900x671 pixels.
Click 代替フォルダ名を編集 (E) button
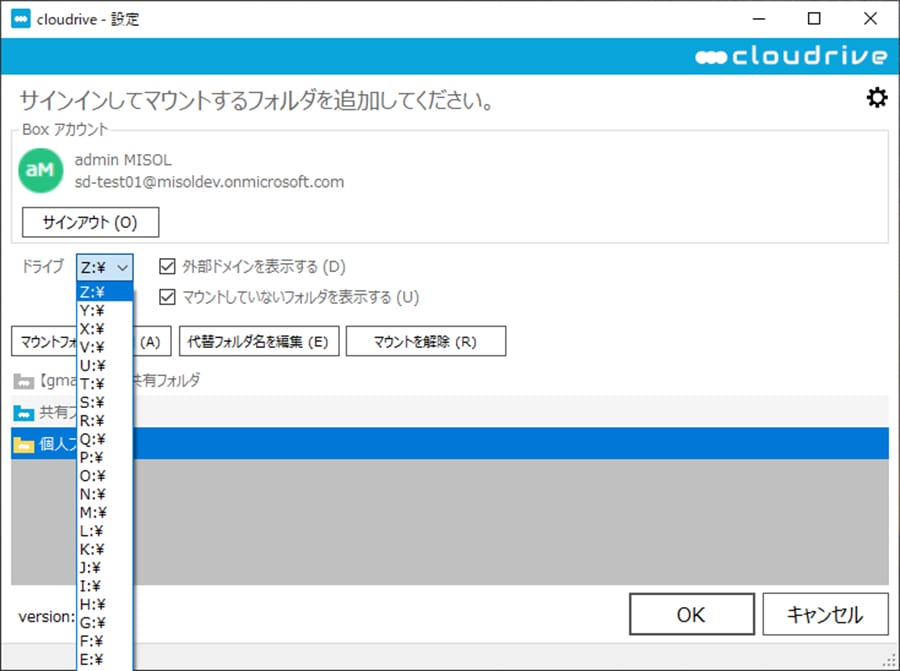click(259, 342)
